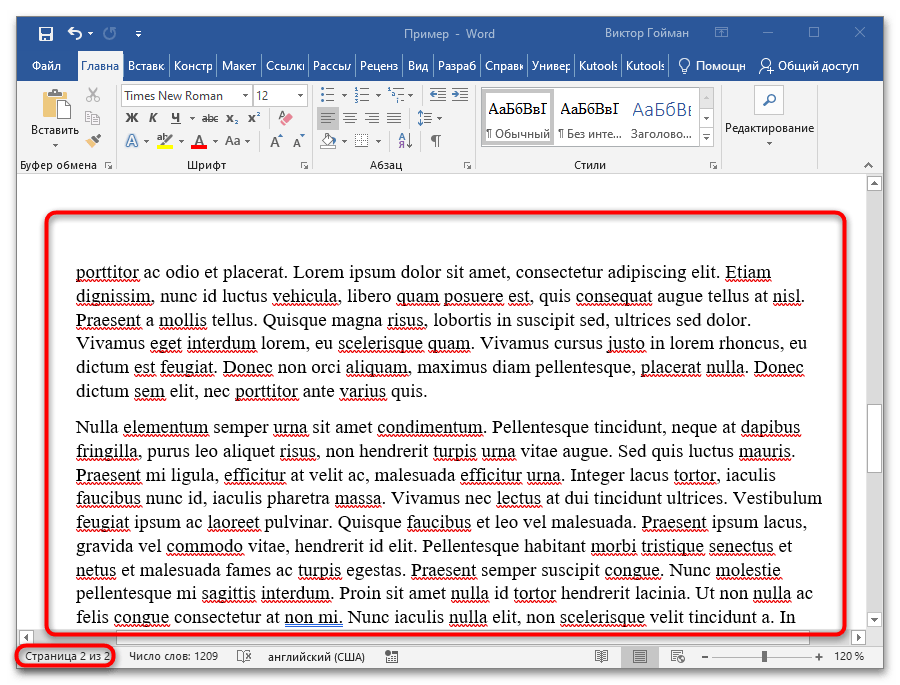Switch to read mode view icon

point(602,656)
